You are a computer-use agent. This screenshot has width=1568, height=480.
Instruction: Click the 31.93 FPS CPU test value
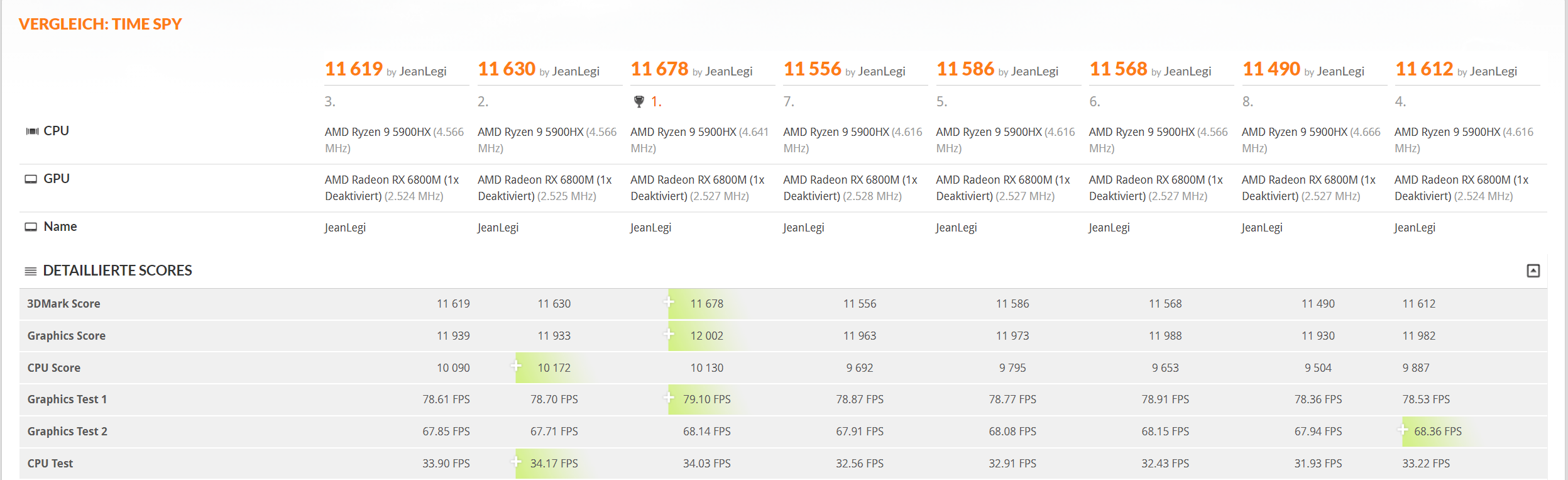pos(1318,464)
